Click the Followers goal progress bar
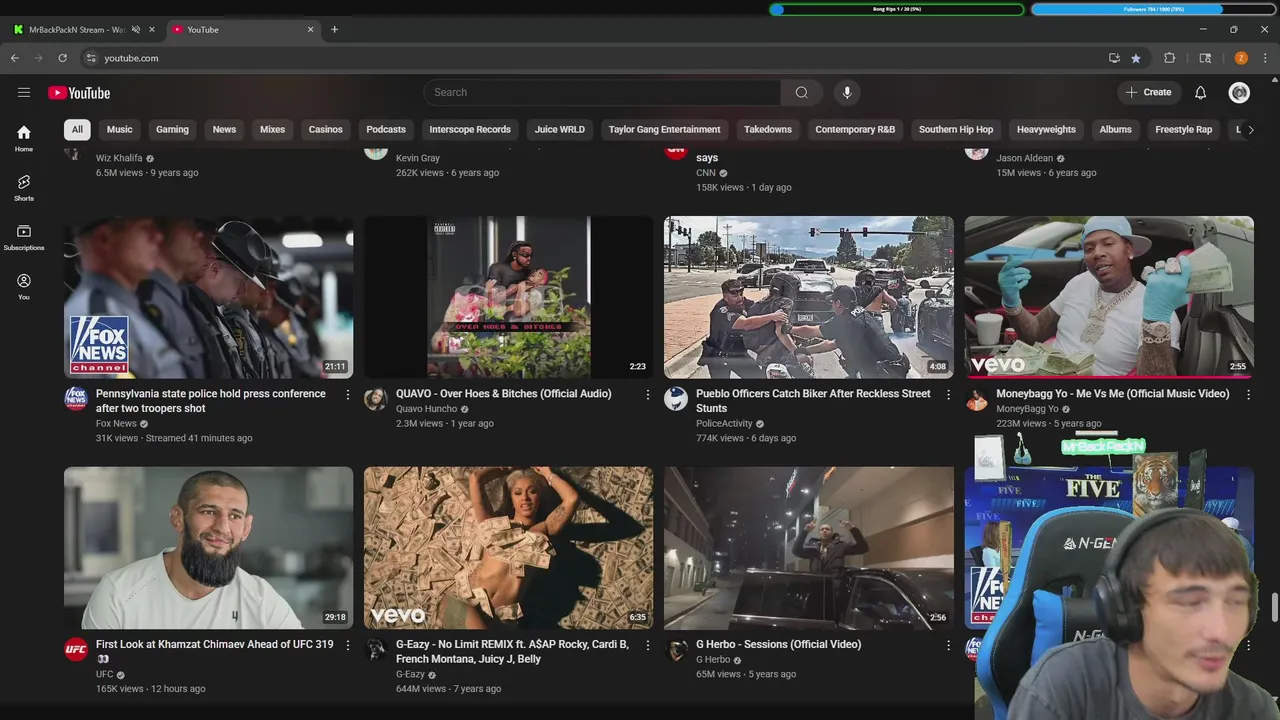Image resolution: width=1280 pixels, height=720 pixels. (1154, 9)
